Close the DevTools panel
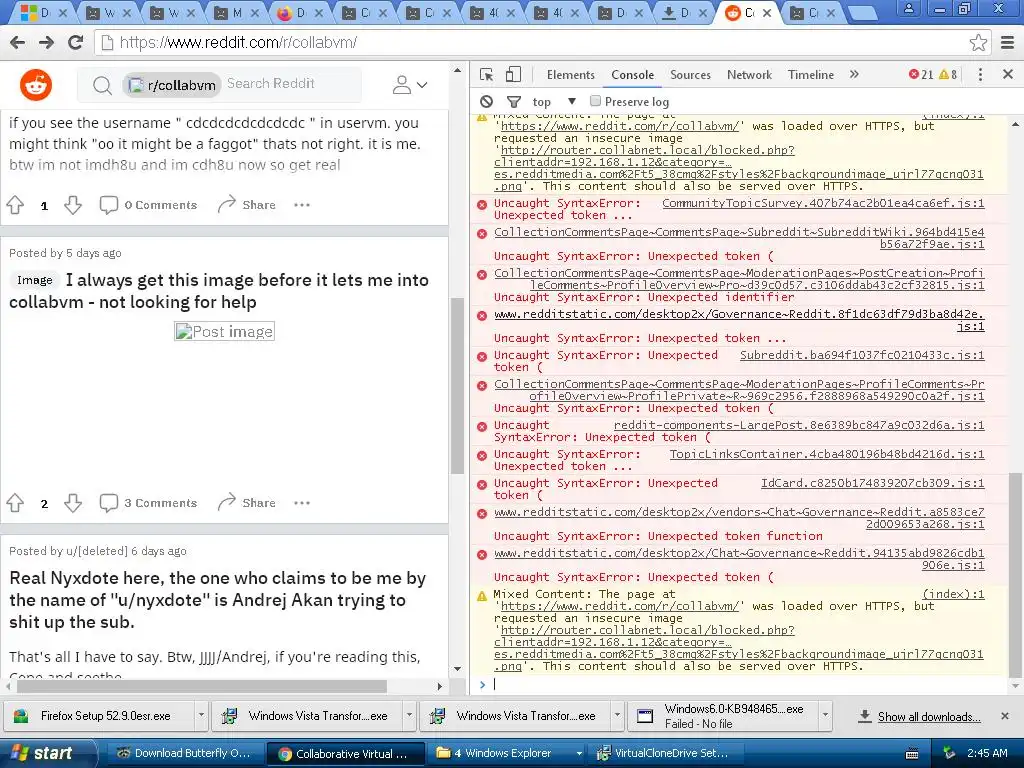The height and width of the screenshot is (768, 1024). coord(1008,74)
